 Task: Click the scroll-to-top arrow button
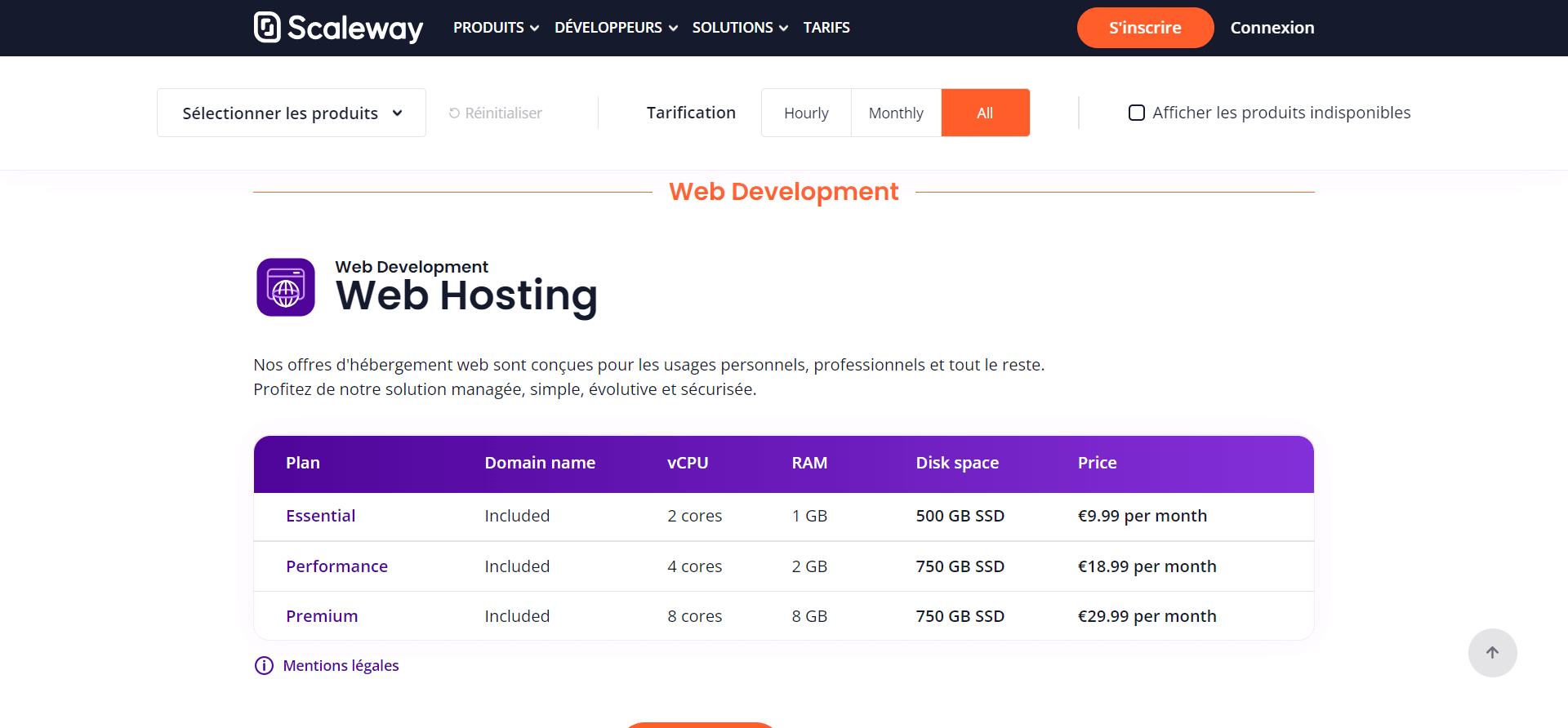1492,653
